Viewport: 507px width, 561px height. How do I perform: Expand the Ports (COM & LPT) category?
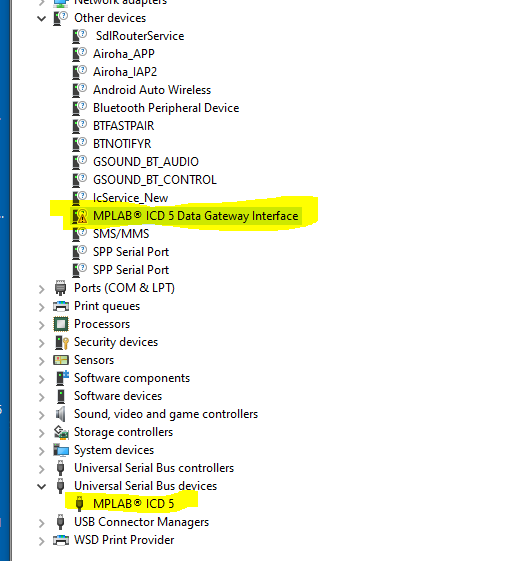(x=42, y=289)
